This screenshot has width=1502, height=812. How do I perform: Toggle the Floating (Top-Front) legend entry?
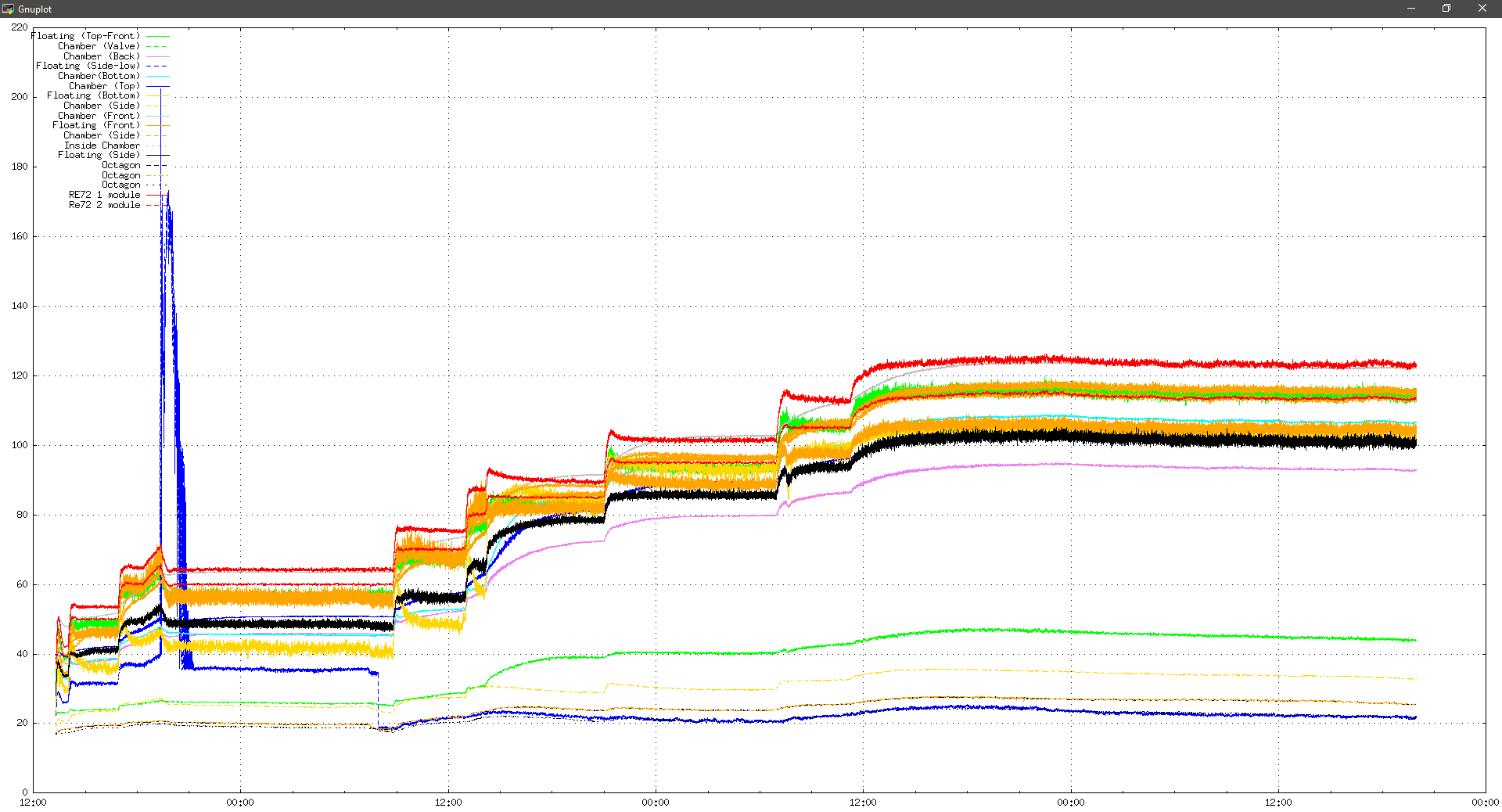(x=85, y=36)
